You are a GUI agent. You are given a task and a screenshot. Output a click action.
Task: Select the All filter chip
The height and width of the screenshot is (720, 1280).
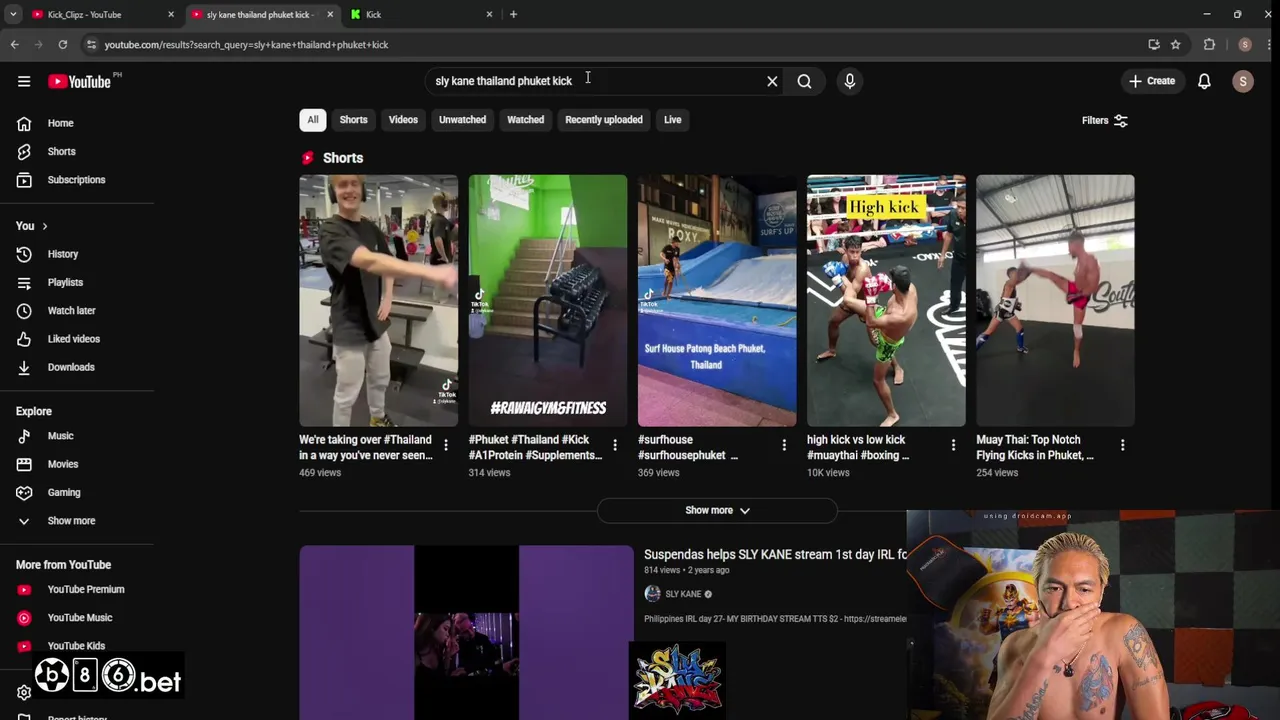313,120
